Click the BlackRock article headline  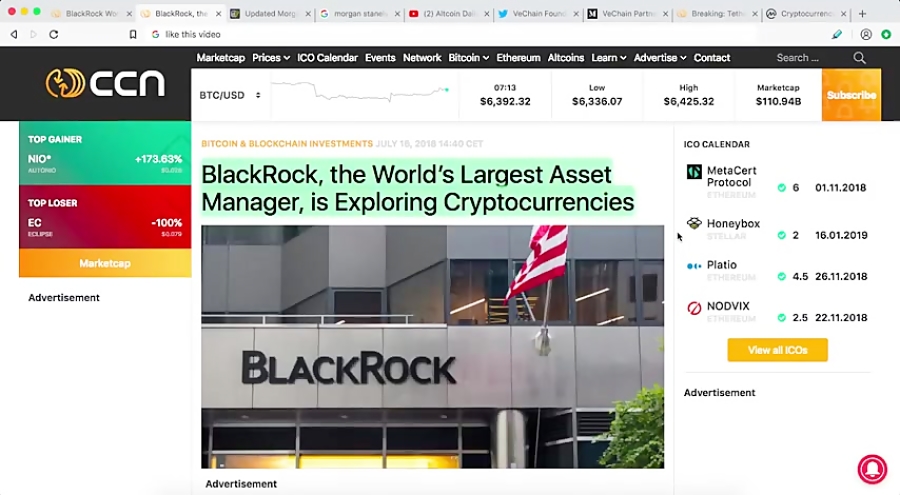click(x=417, y=188)
